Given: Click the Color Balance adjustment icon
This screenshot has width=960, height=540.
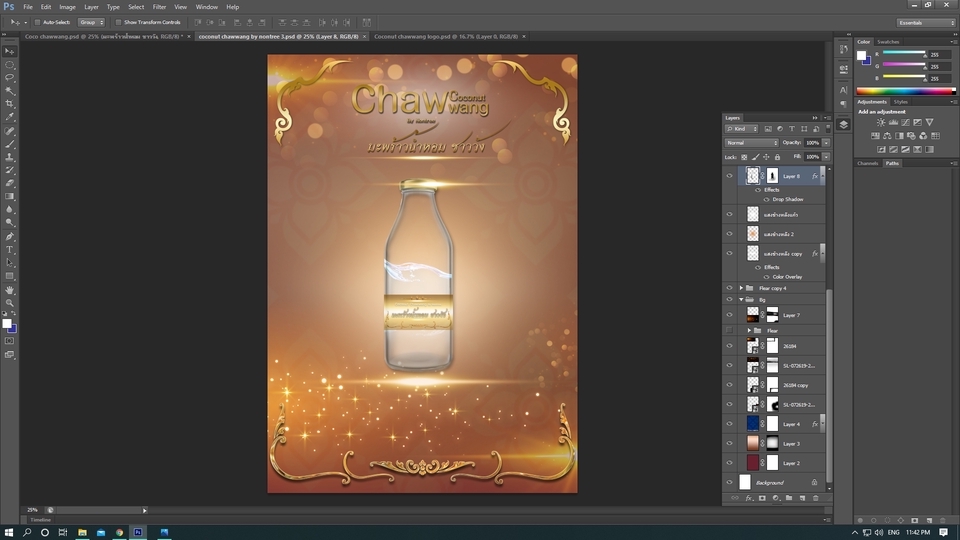Looking at the screenshot, I should pos(887,136).
